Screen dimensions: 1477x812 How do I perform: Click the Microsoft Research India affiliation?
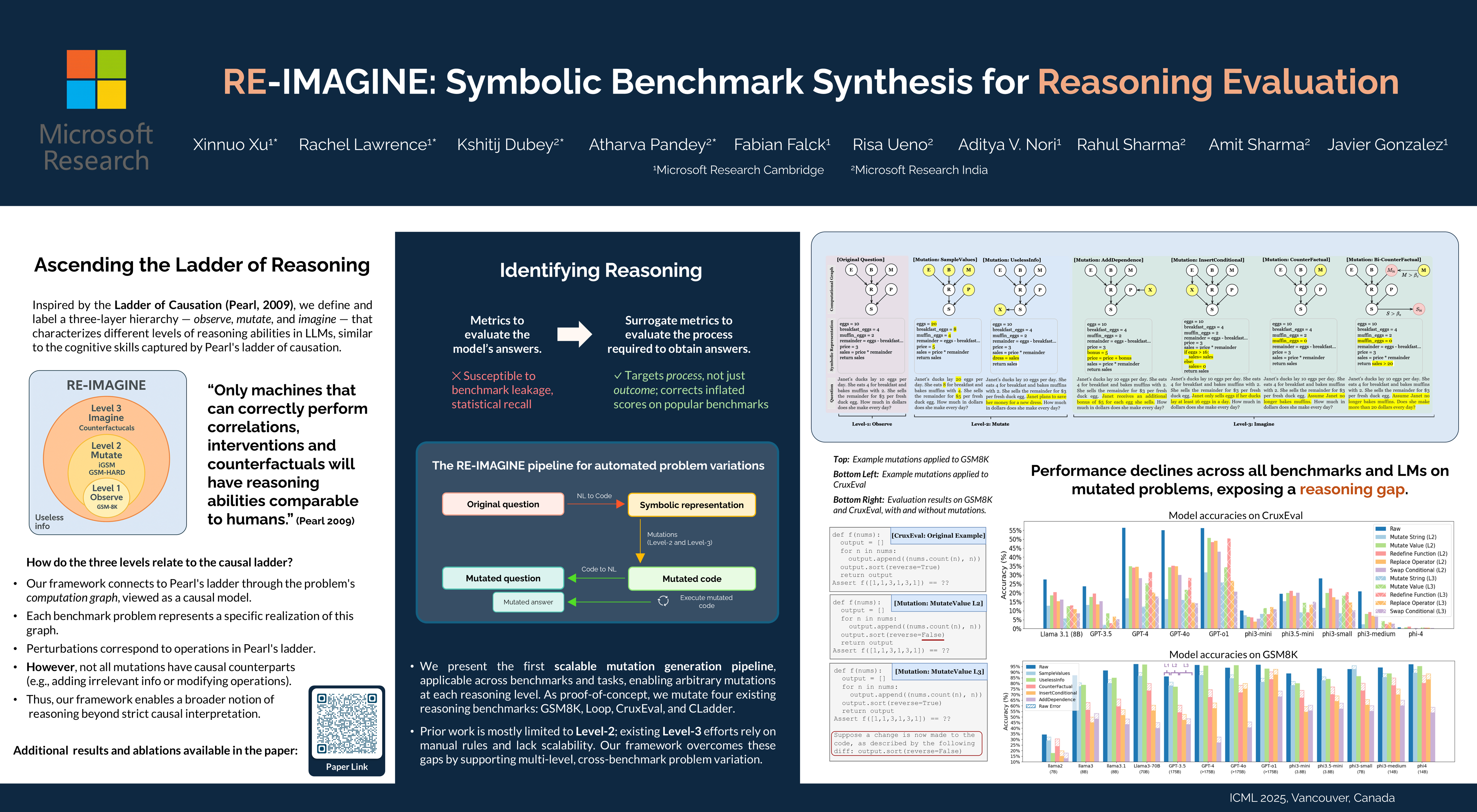tap(919, 170)
